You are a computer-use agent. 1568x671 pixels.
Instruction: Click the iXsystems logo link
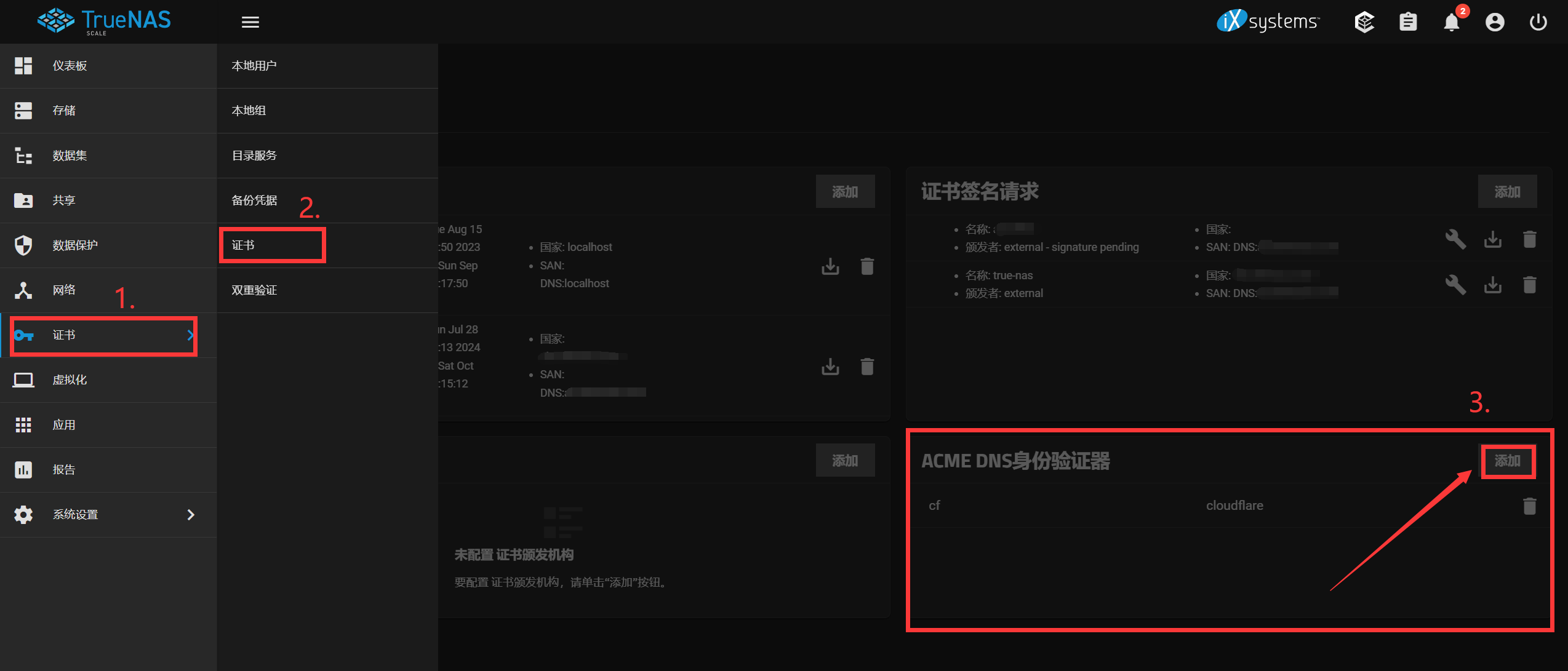click(x=1268, y=22)
